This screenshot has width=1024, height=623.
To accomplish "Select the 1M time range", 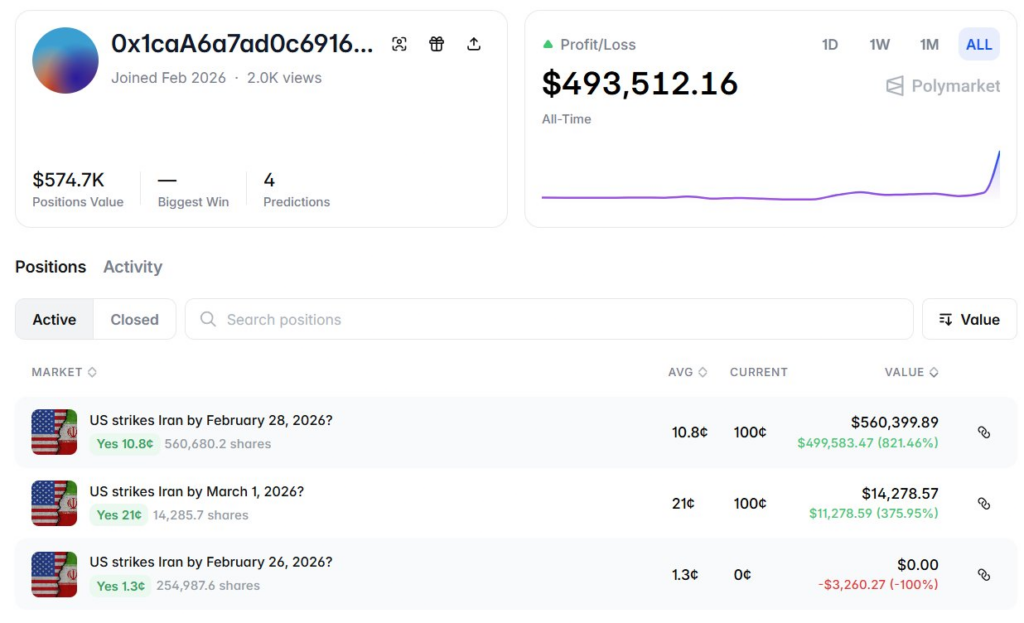I will [x=929, y=44].
